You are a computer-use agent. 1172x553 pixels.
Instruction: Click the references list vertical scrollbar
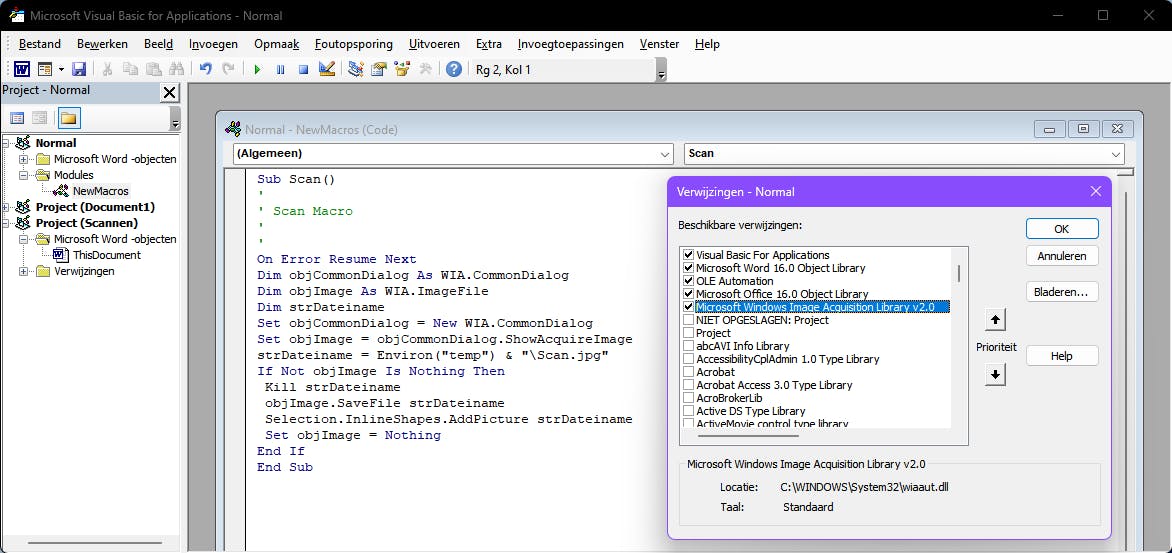point(959,272)
